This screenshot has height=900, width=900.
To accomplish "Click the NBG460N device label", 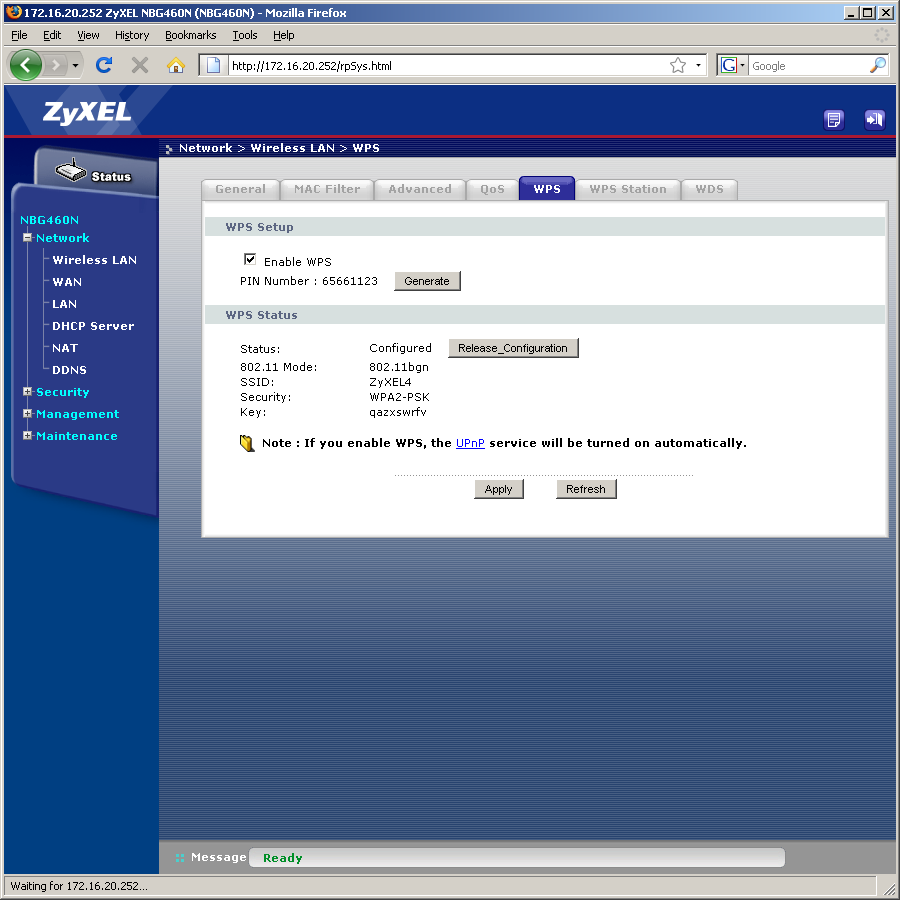I will click(49, 220).
